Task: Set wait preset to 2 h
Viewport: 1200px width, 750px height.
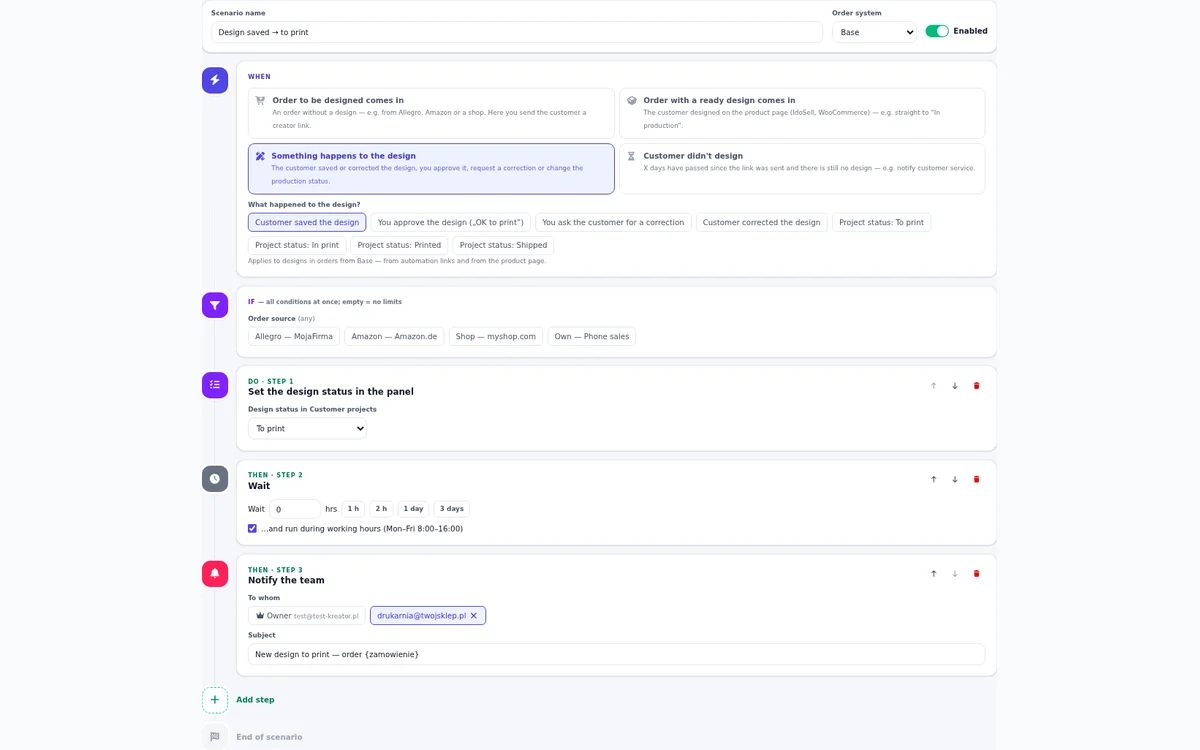Action: point(381,509)
